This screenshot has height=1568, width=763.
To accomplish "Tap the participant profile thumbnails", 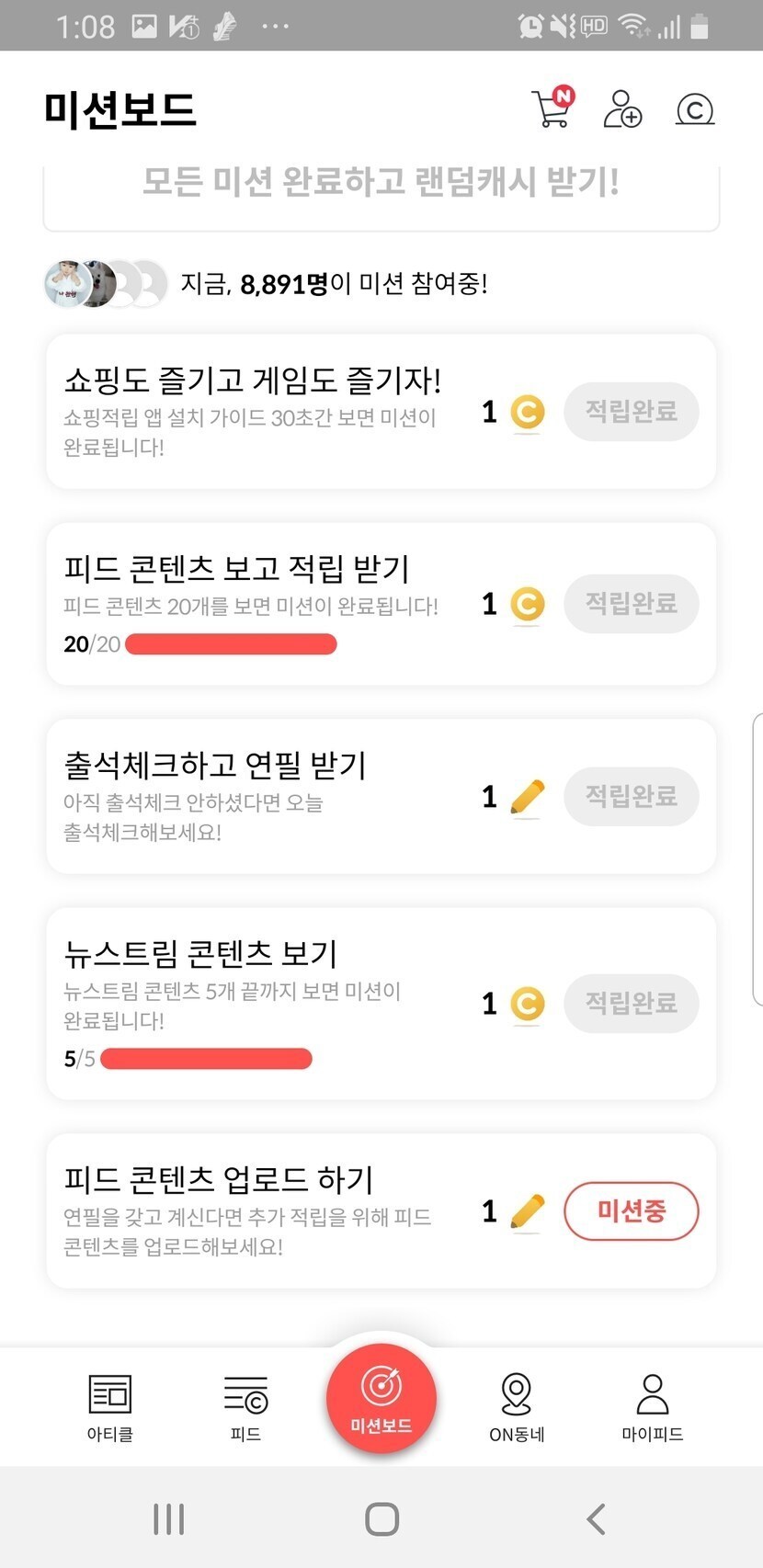I will point(106,284).
